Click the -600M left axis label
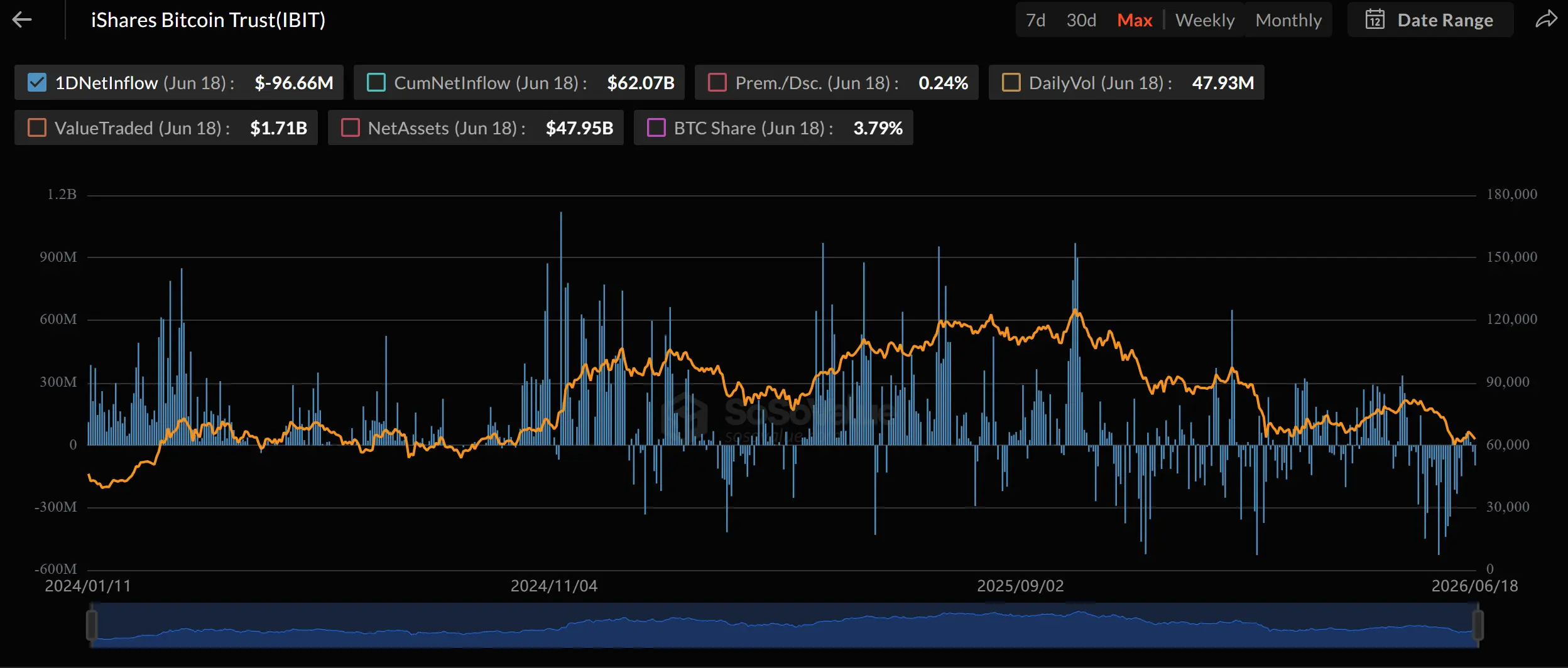This screenshot has height=668, width=1568. 55,569
